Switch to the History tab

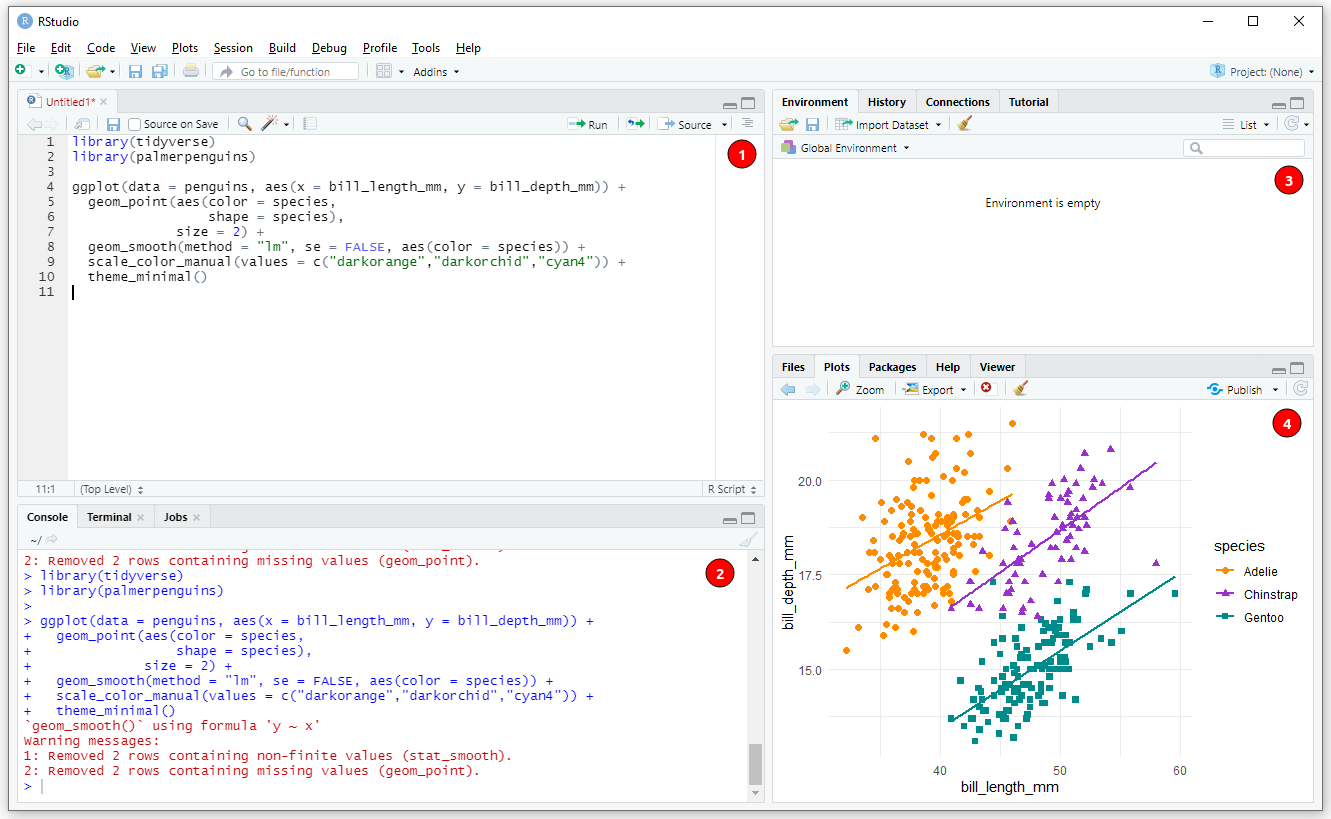[x=886, y=102]
